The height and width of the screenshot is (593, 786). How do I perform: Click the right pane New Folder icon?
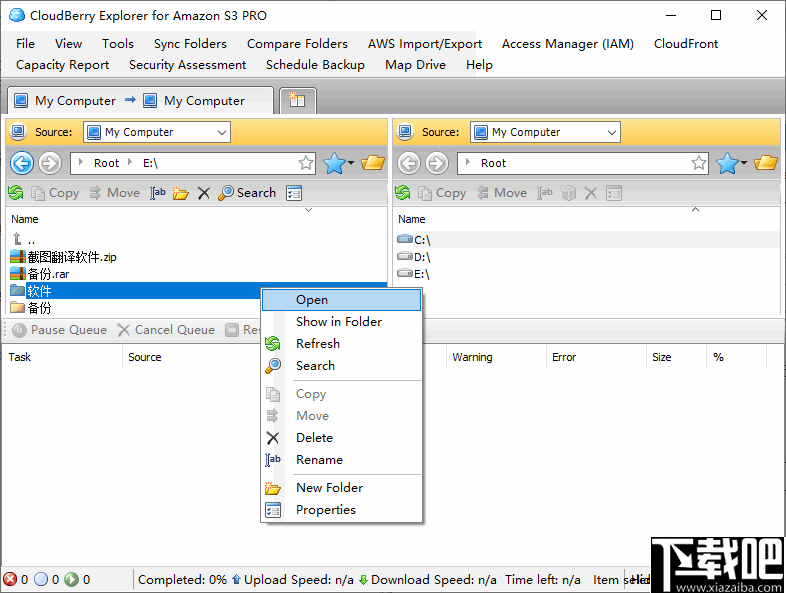(x=568, y=193)
